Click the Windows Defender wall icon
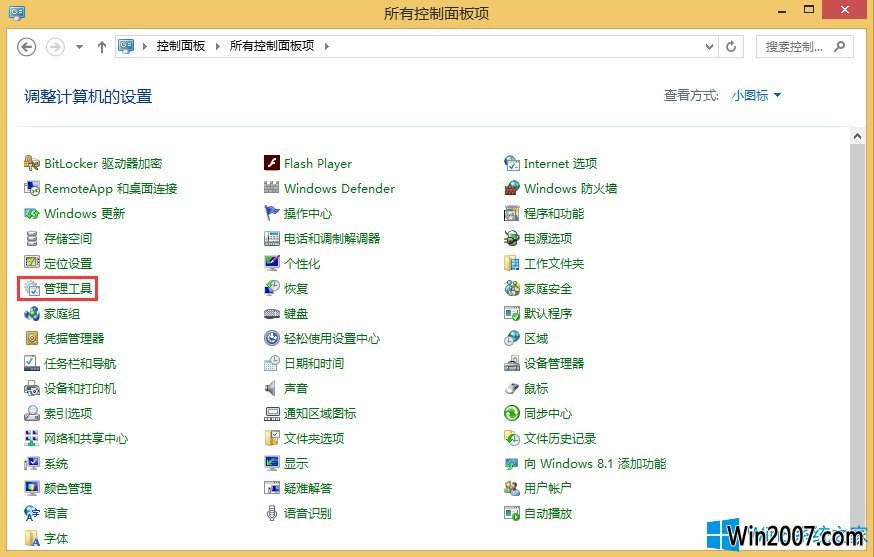This screenshot has height=557, width=874. point(271,188)
